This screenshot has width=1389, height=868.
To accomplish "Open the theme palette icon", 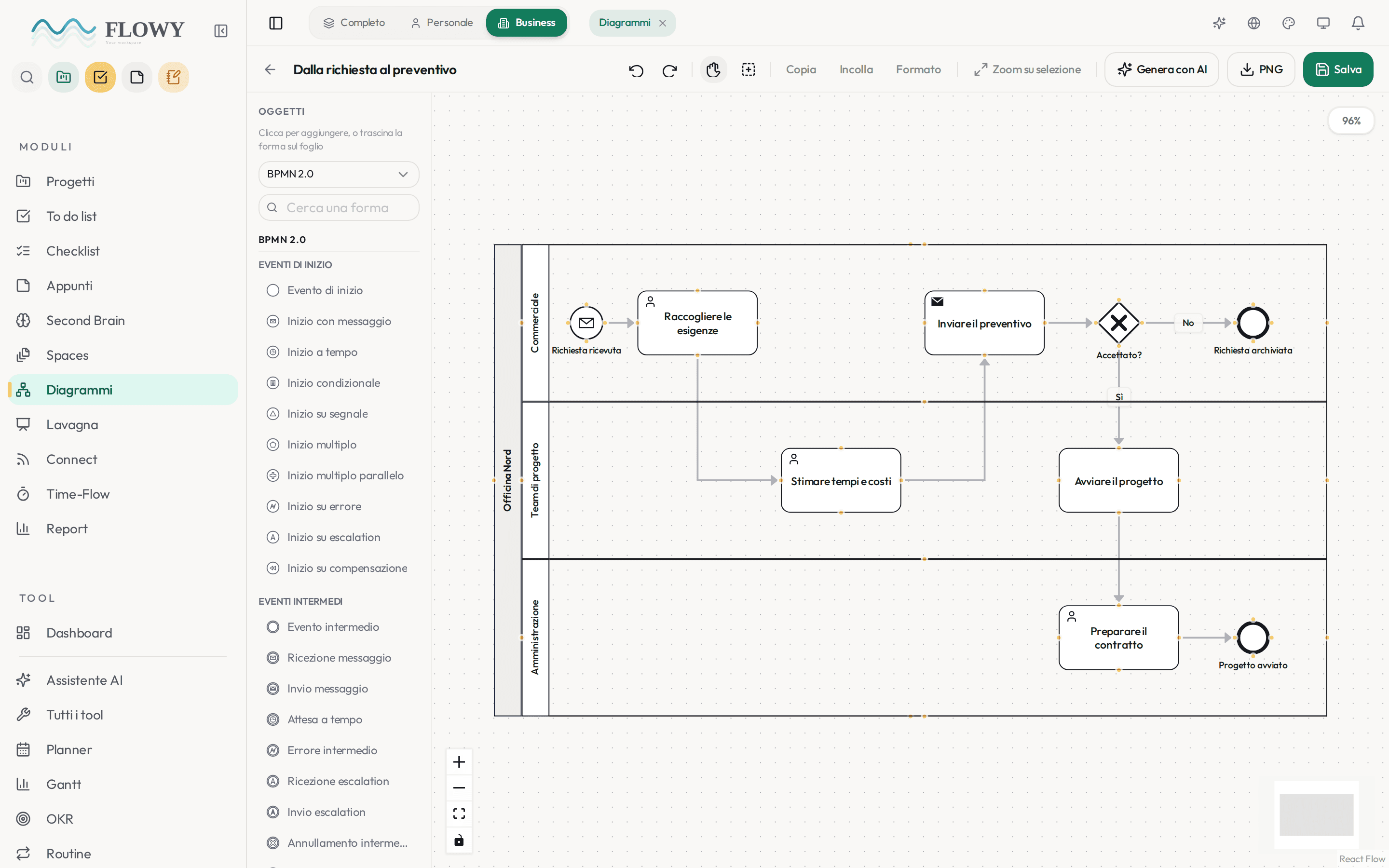I will (x=1289, y=23).
